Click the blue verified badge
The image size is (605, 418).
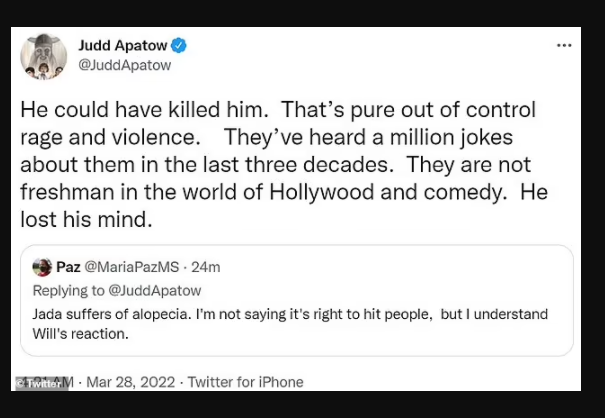179,46
